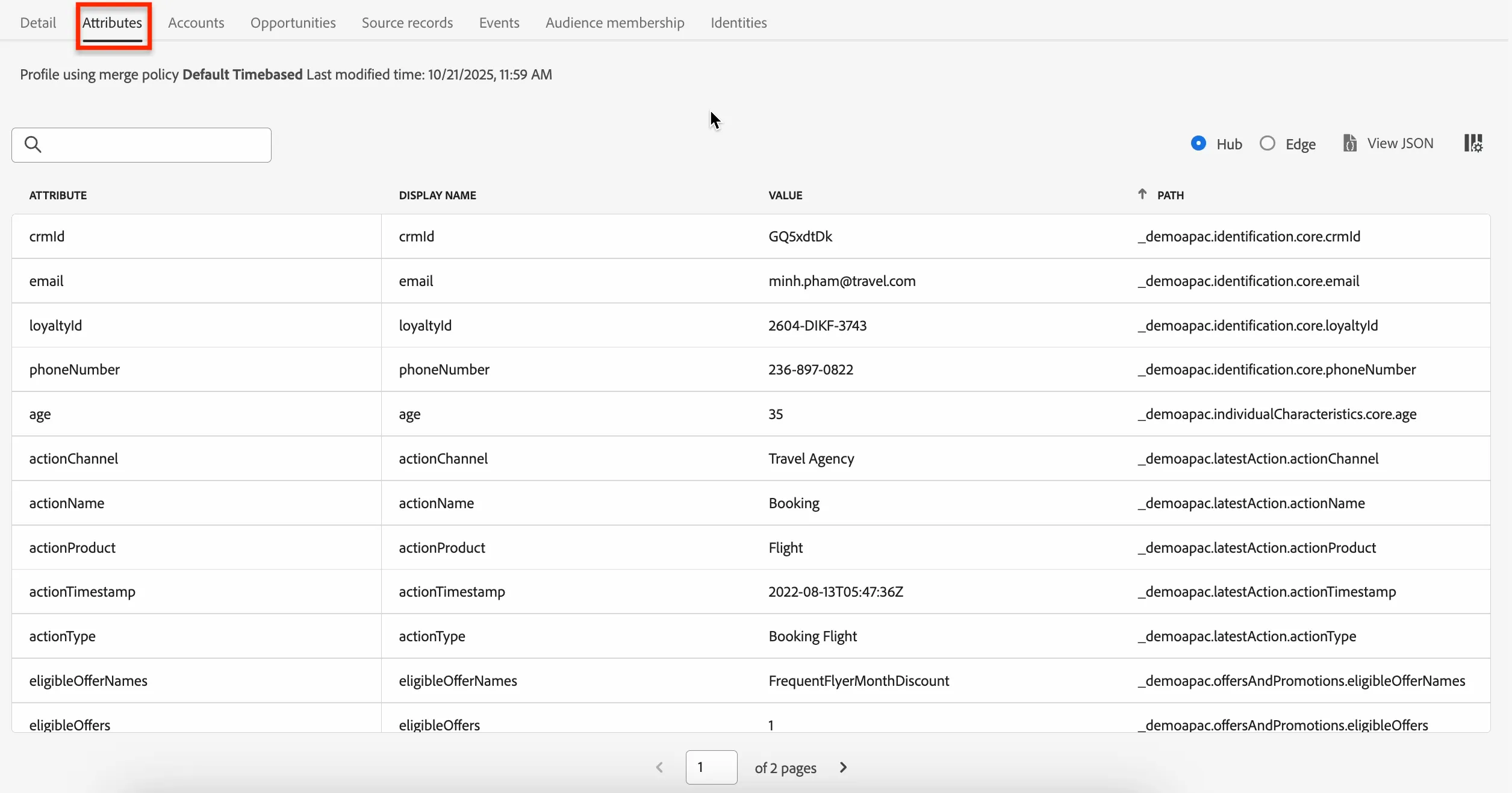
Task: Click the search magnifier icon
Action: click(x=33, y=145)
